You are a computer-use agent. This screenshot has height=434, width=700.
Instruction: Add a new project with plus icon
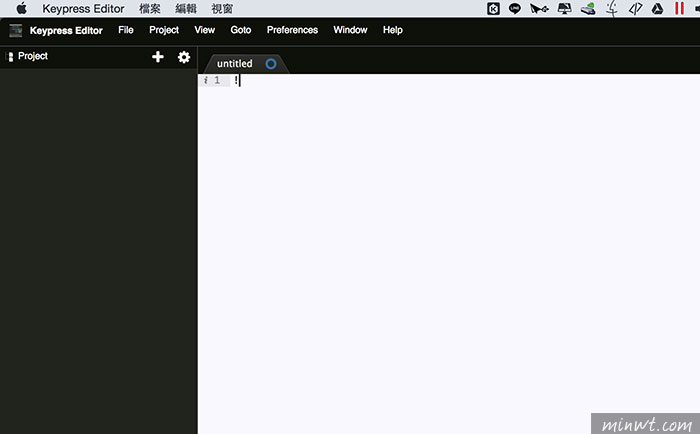[x=158, y=57]
